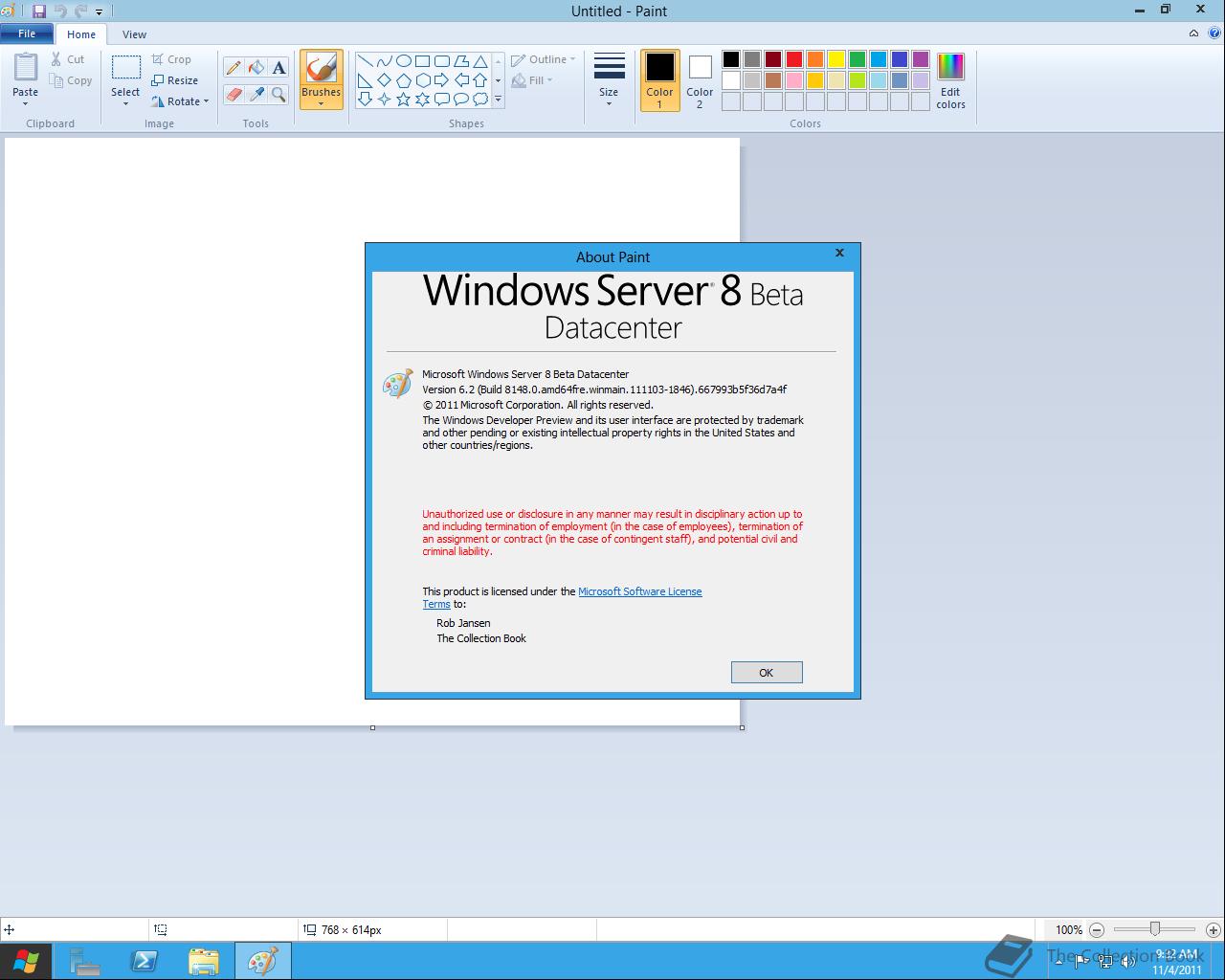Switch to the Home ribbon tab
1225x980 pixels.
pyautogui.click(x=81, y=34)
